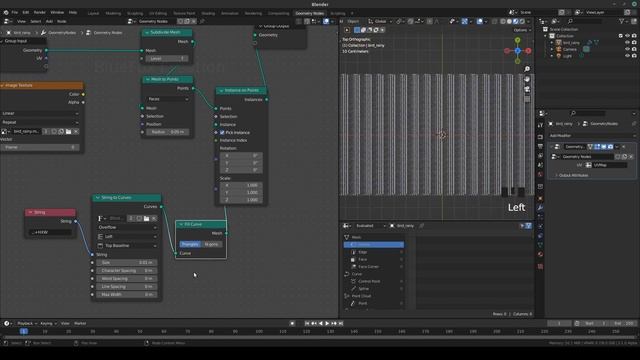The height and width of the screenshot is (360, 640).
Task: Click the green Y axis on navigation gizmo
Action: point(518,40)
